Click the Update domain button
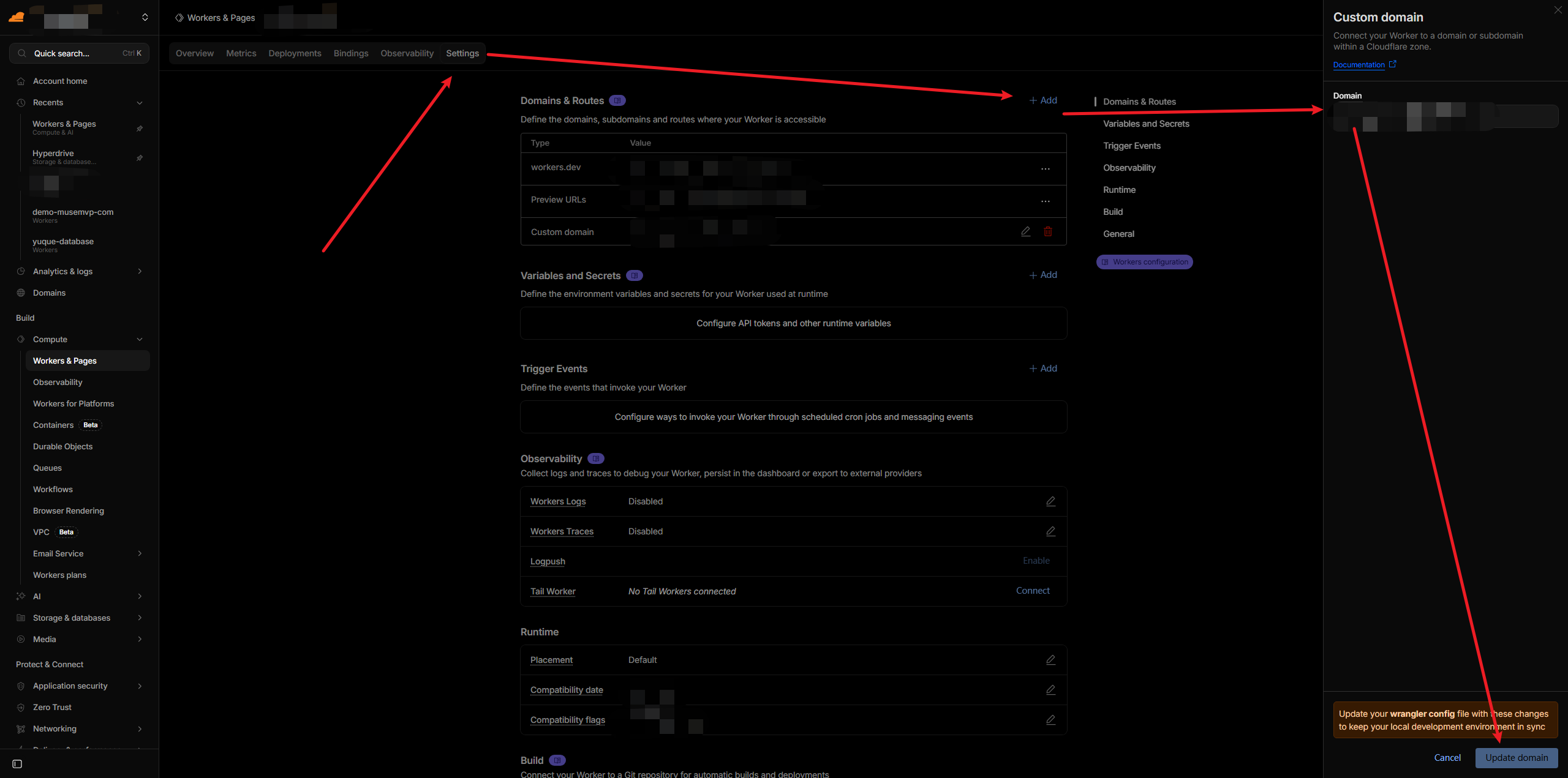This screenshot has width=1568, height=778. coord(1517,758)
